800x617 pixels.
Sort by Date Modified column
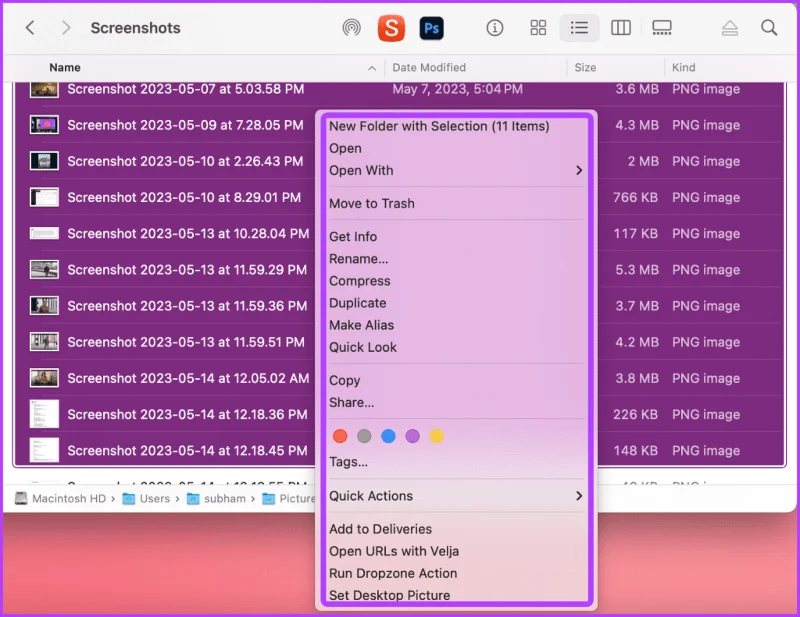[429, 67]
